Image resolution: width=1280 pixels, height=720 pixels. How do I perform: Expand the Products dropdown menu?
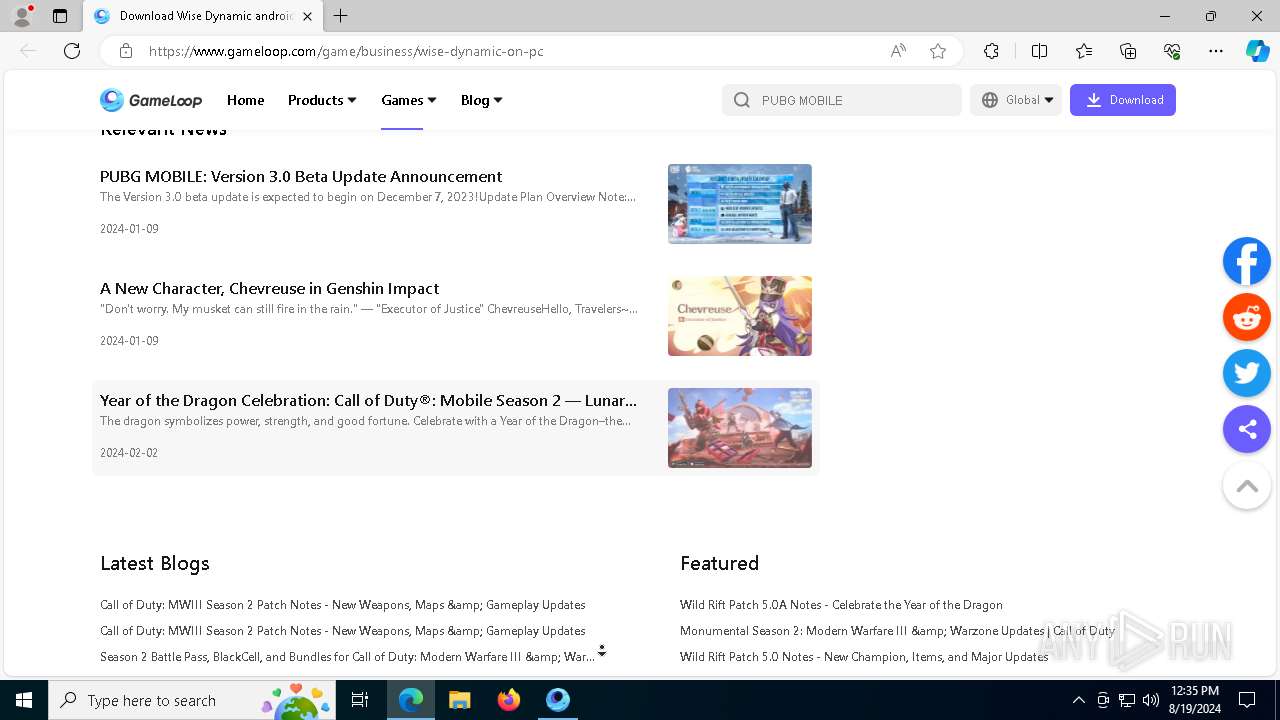pos(322,100)
